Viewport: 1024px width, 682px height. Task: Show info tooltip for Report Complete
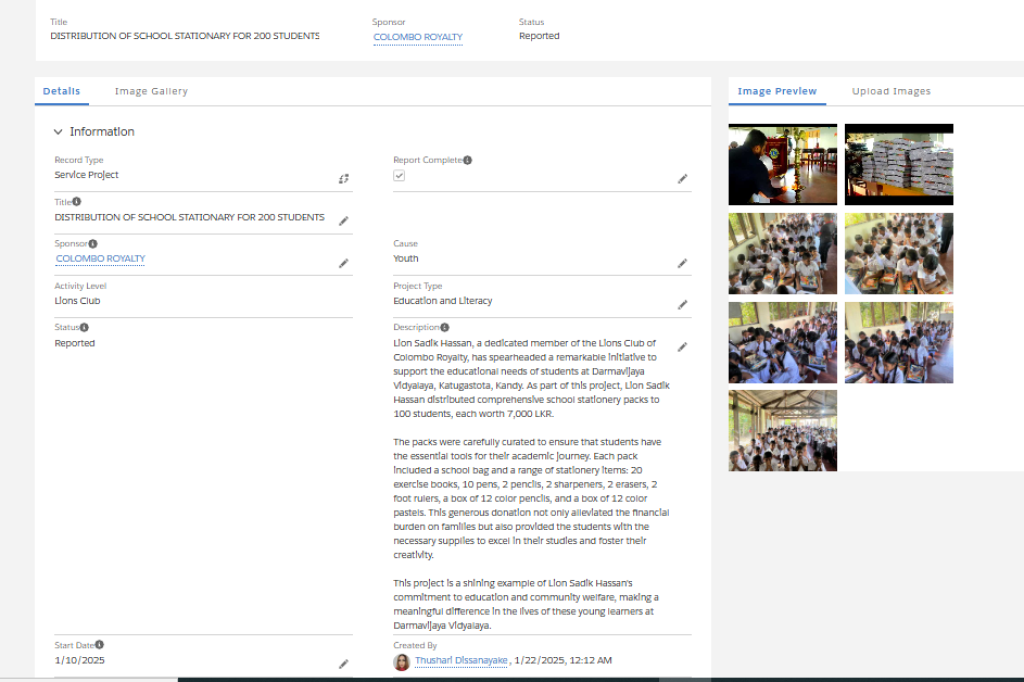tap(468, 160)
